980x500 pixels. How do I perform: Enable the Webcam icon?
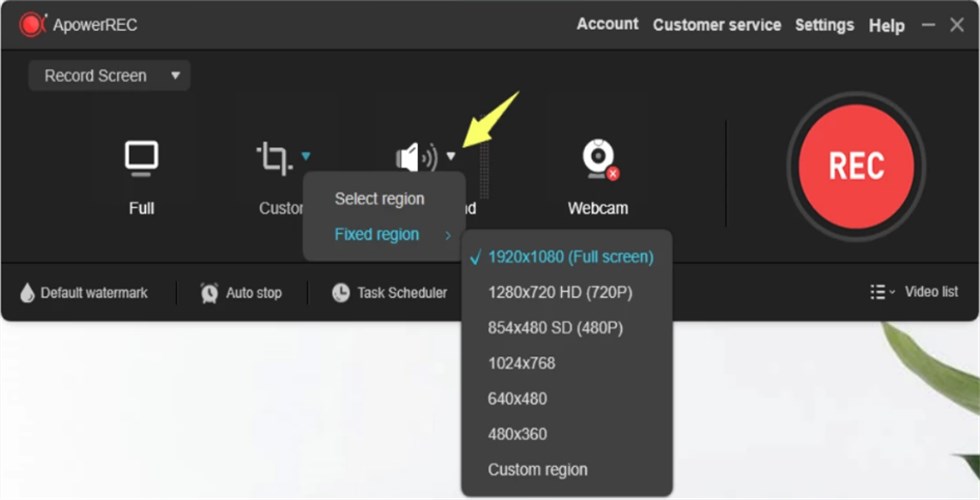[x=599, y=159]
